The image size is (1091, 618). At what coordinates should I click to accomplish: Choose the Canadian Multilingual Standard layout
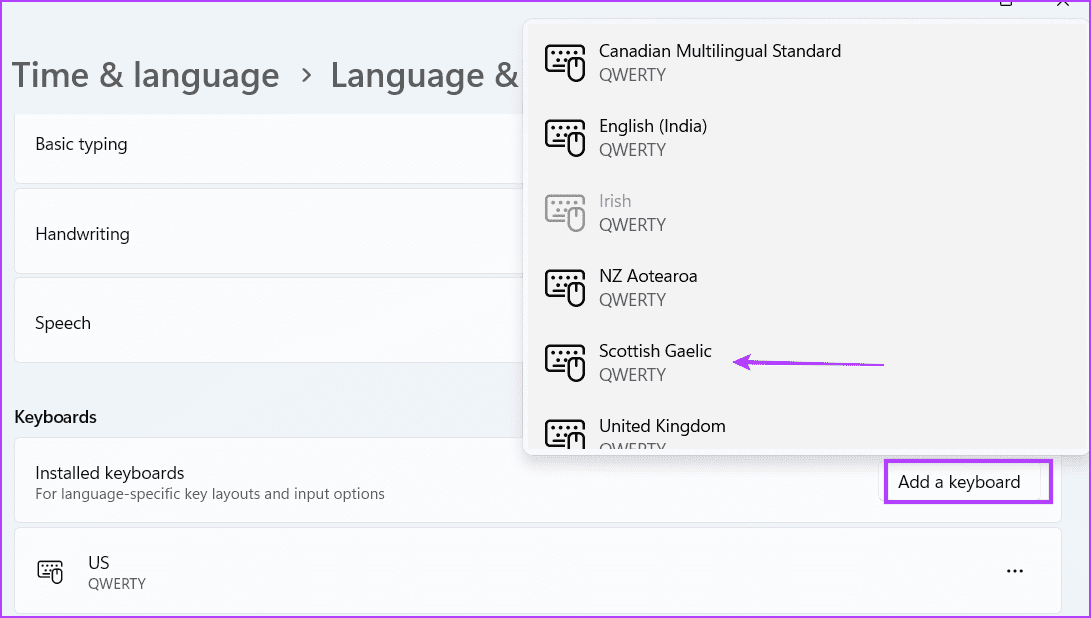click(806, 63)
